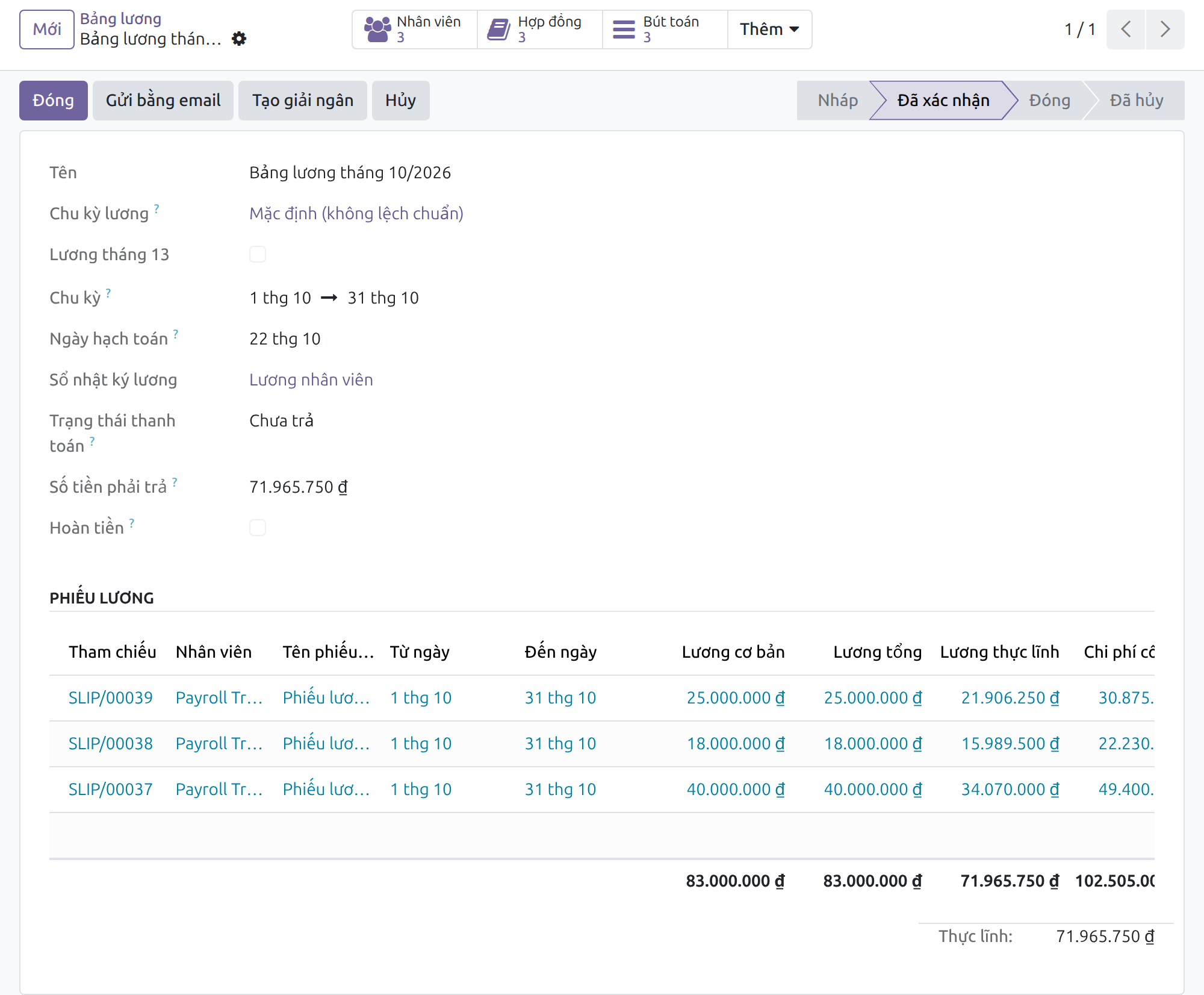Show help tooltip for Chu kỳ lương
This screenshot has height=995, width=1204.
point(157,208)
